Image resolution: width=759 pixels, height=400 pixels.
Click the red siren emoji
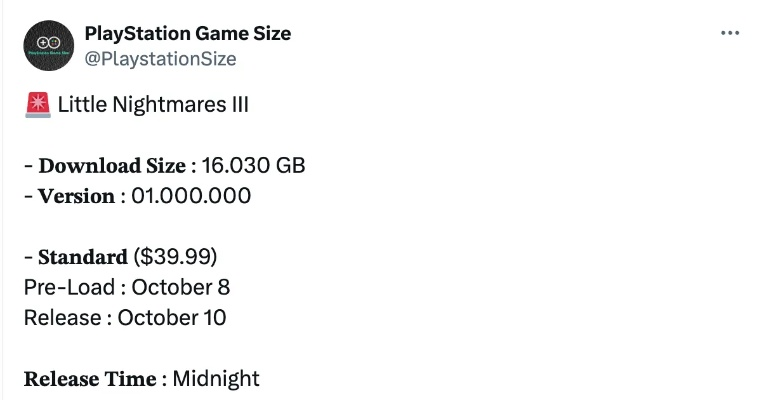tap(37, 104)
